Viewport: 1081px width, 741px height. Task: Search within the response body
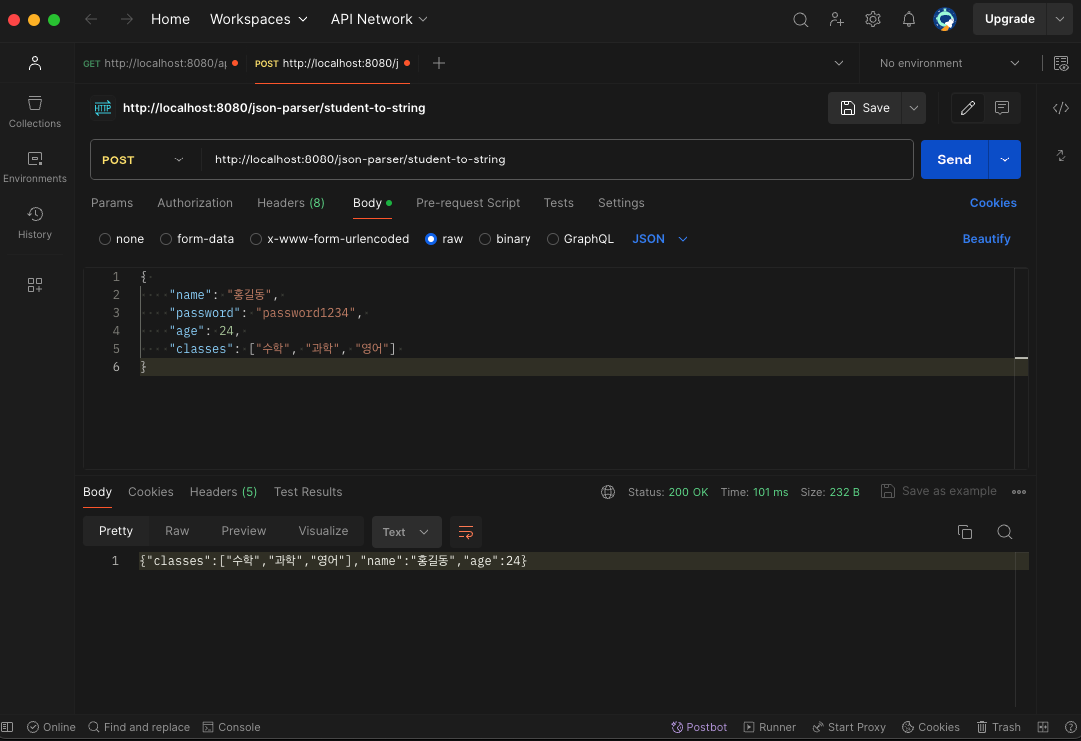pos(1004,532)
